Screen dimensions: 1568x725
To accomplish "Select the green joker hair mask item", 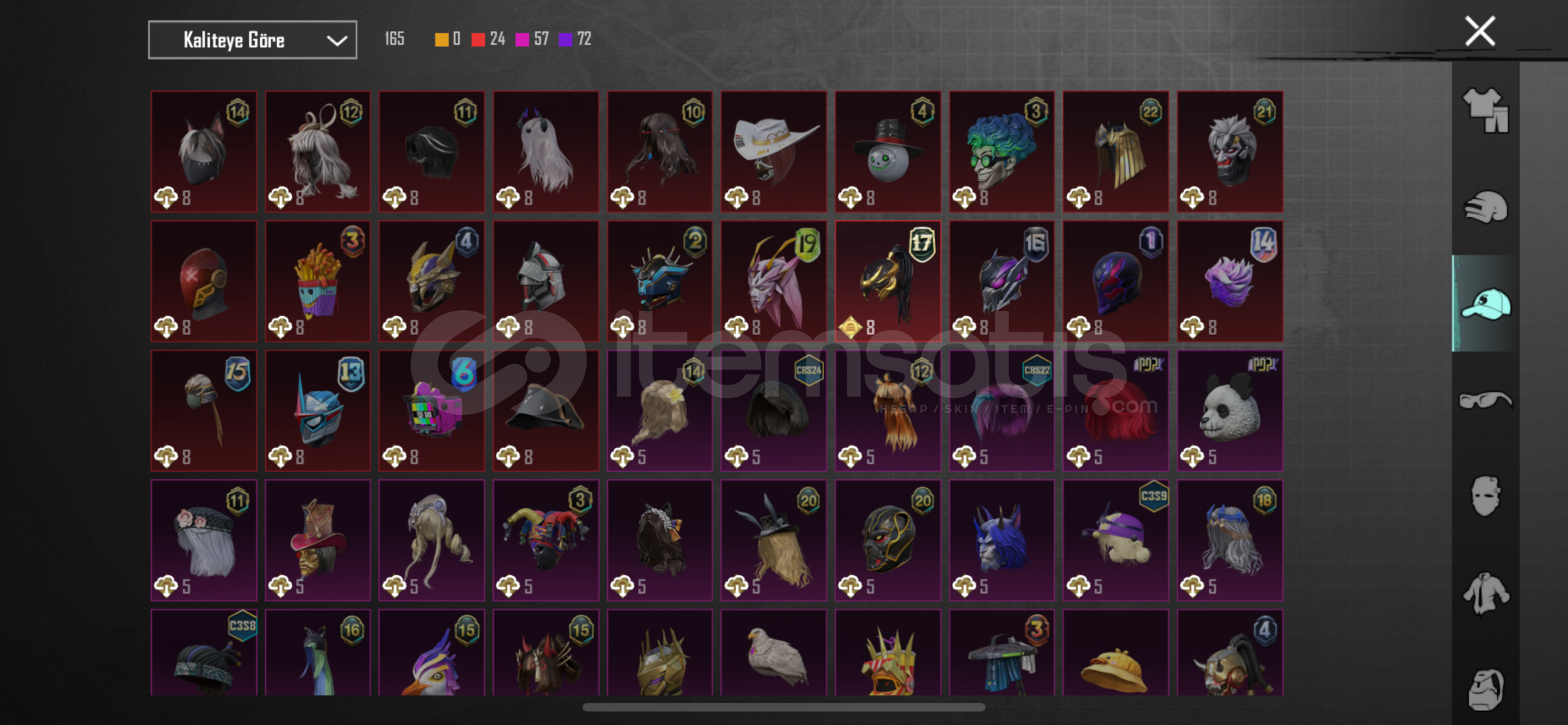I will [1002, 152].
